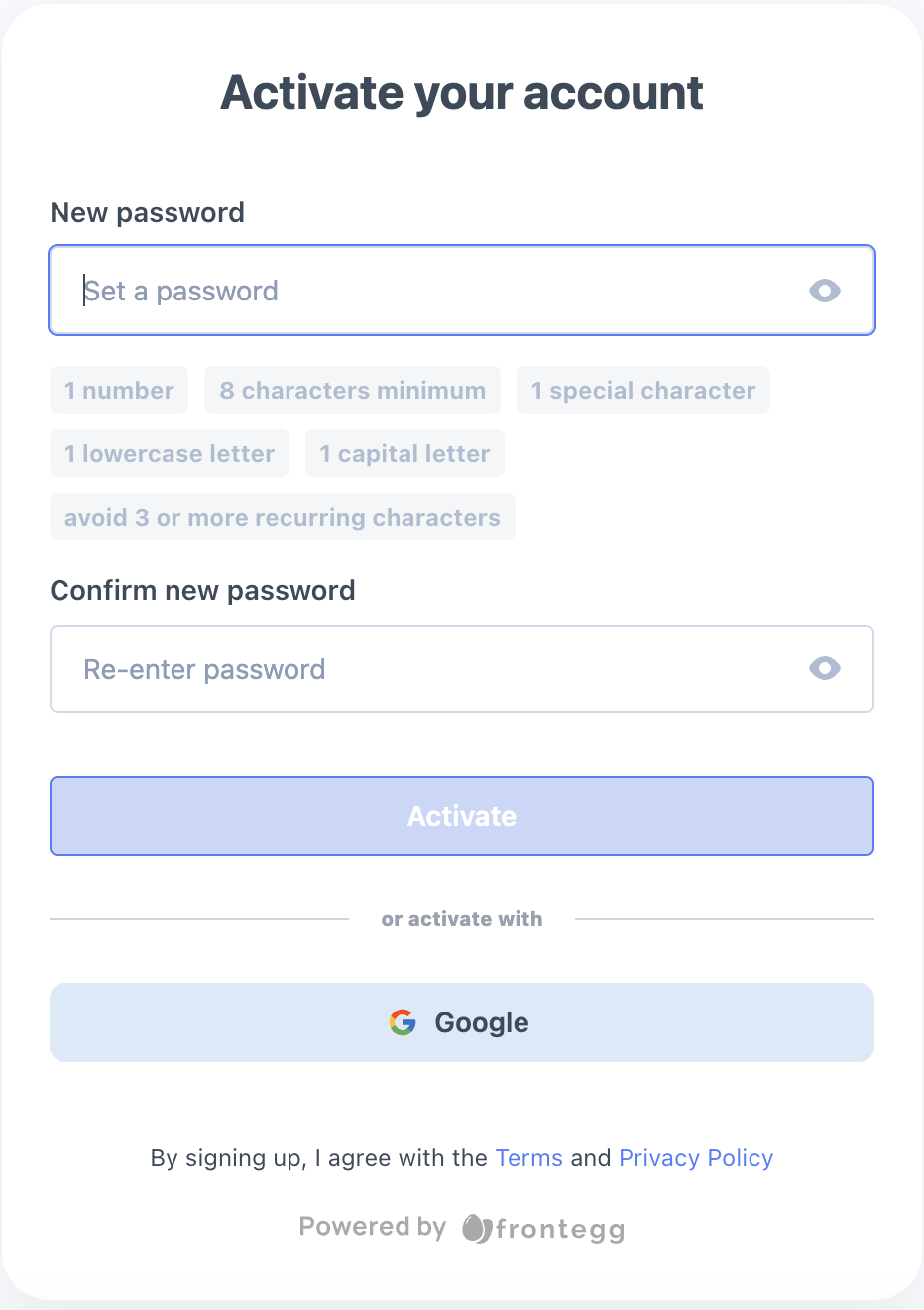Click the Activate your account heading
This screenshot has height=1310, width=924.
(462, 93)
